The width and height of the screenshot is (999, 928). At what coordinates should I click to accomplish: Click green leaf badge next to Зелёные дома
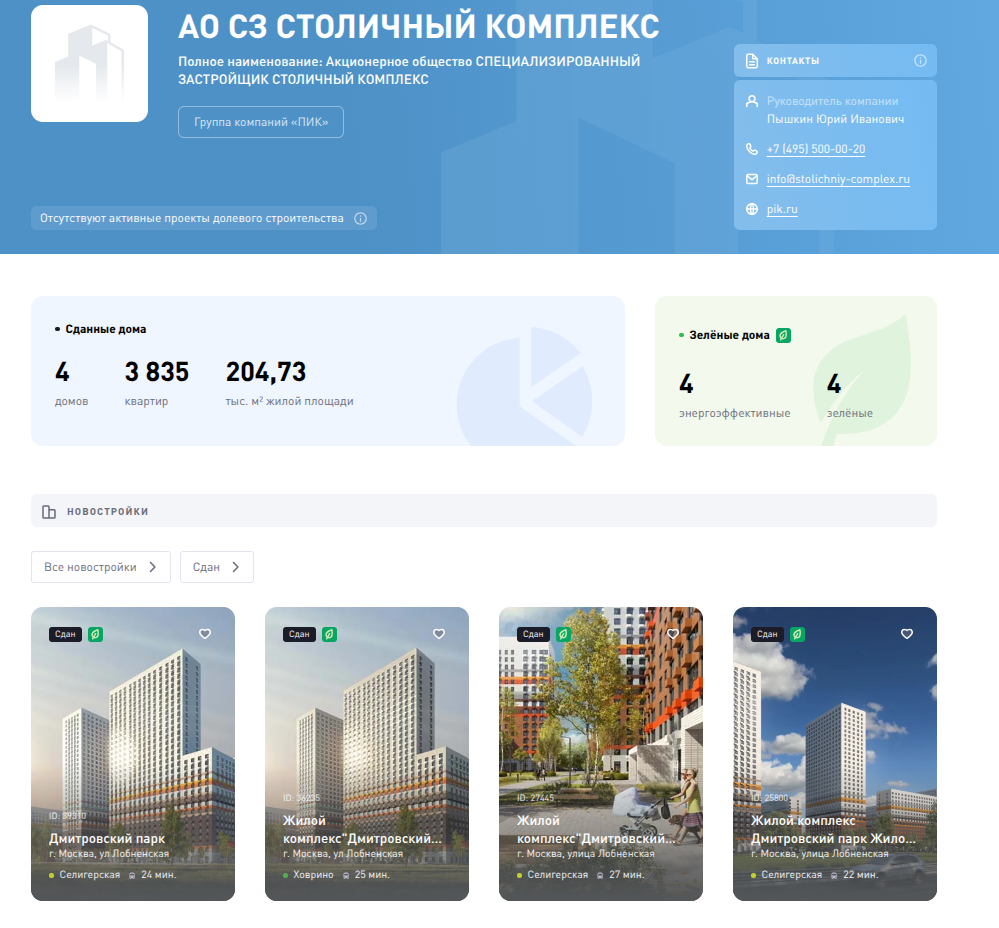click(784, 335)
